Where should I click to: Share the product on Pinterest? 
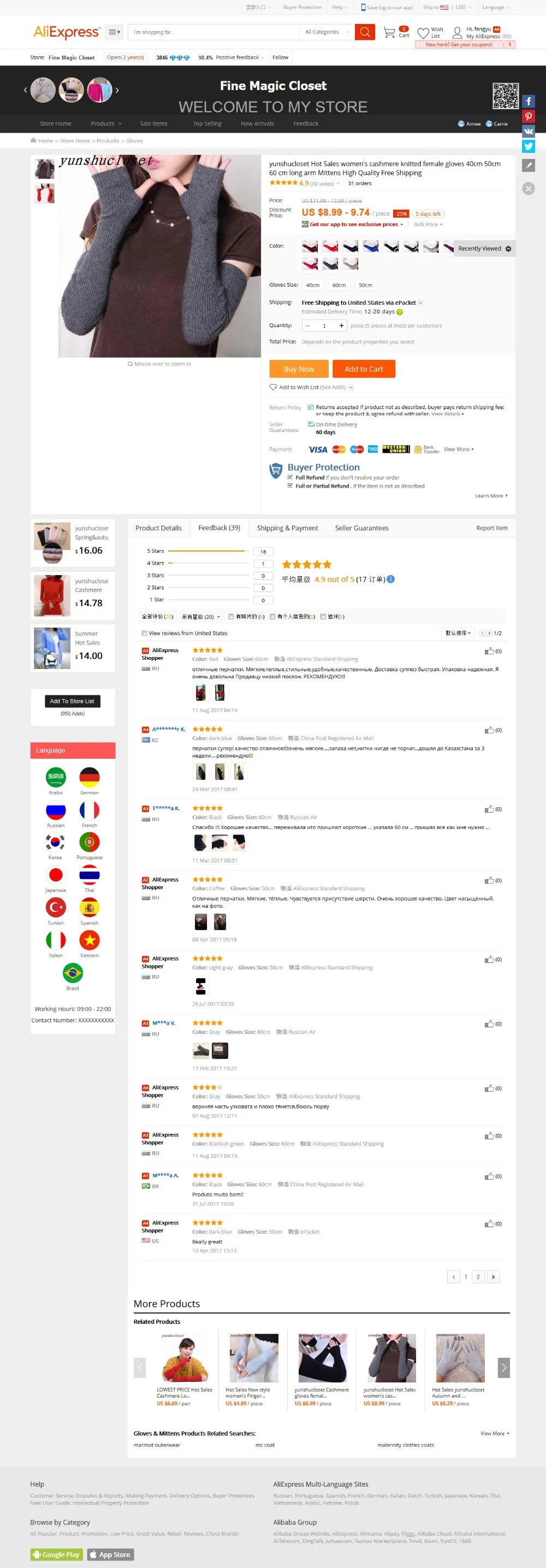point(529,117)
